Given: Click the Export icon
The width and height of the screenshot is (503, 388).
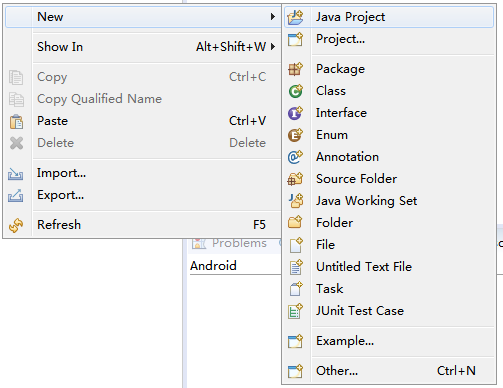Looking at the screenshot, I should click(x=16, y=196).
